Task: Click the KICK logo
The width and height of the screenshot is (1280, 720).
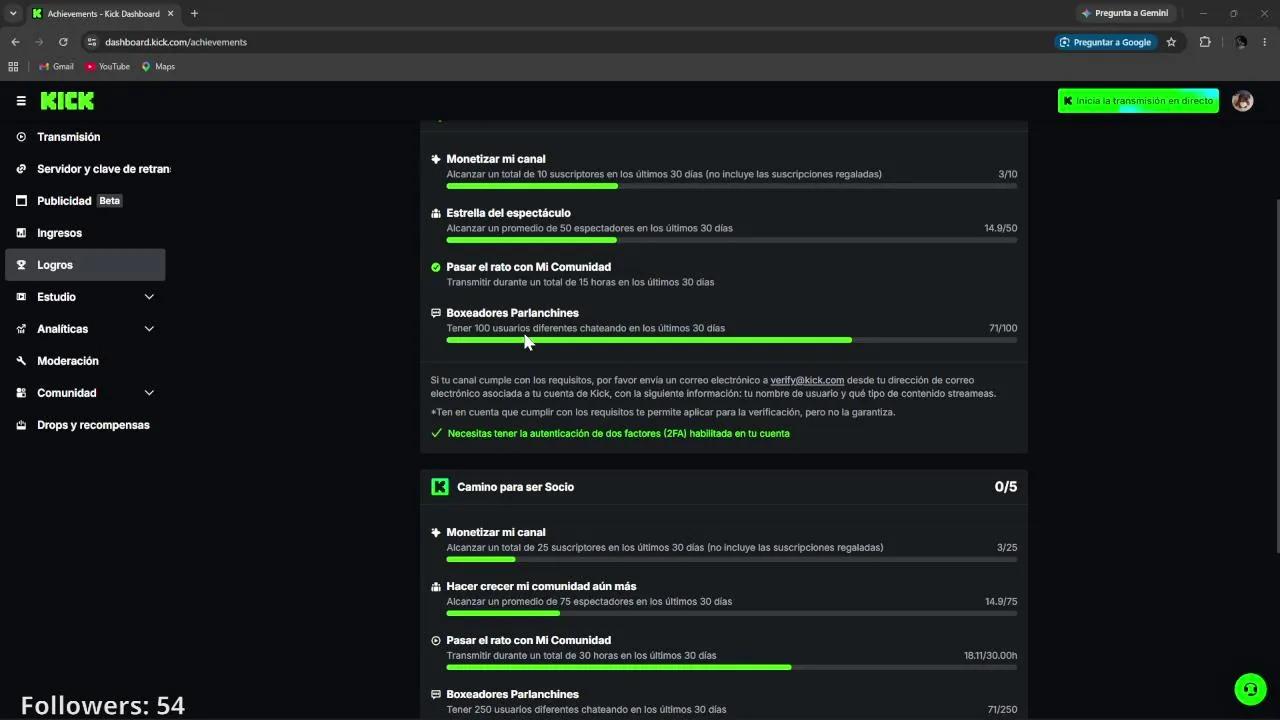Action: click(67, 101)
